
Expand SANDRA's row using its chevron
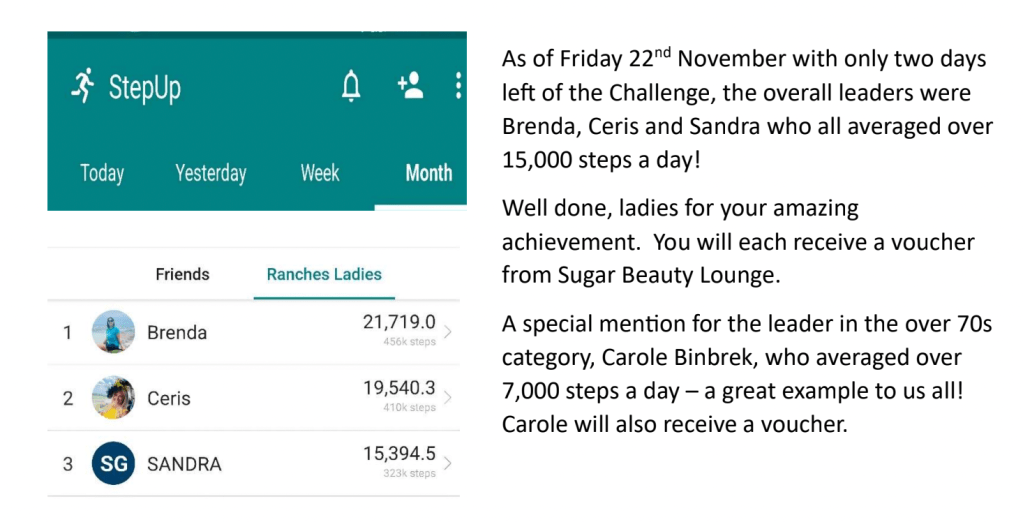pyautogui.click(x=447, y=464)
